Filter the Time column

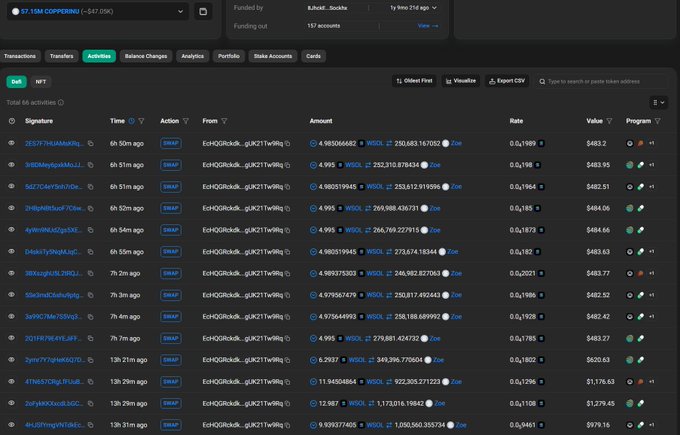[x=141, y=121]
